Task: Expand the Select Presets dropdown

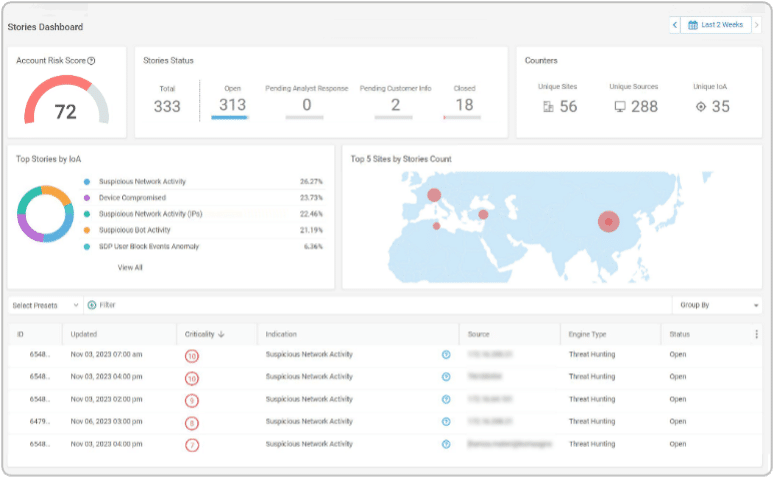Action: click(46, 305)
